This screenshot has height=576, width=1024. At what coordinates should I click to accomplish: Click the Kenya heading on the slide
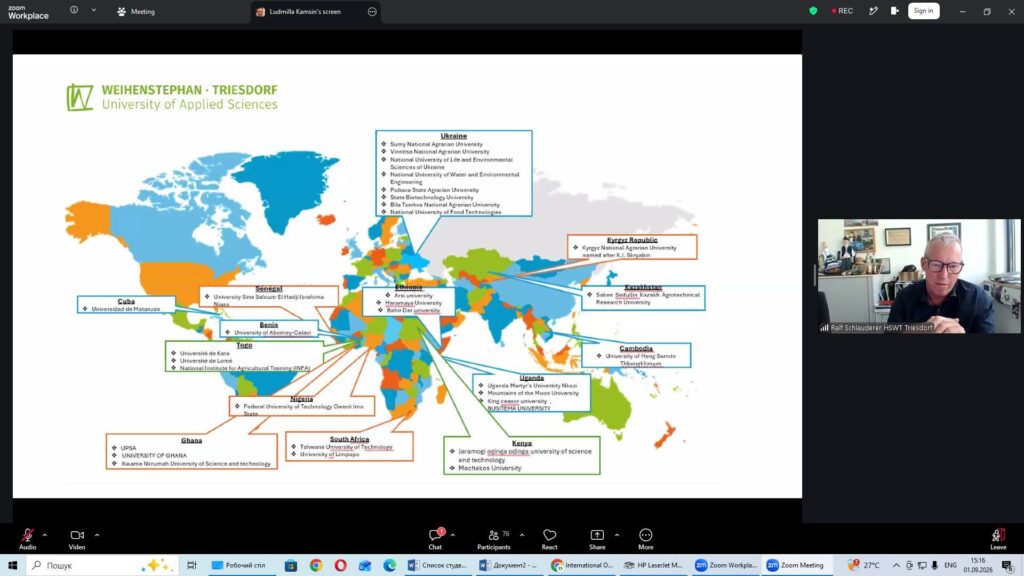click(x=521, y=443)
